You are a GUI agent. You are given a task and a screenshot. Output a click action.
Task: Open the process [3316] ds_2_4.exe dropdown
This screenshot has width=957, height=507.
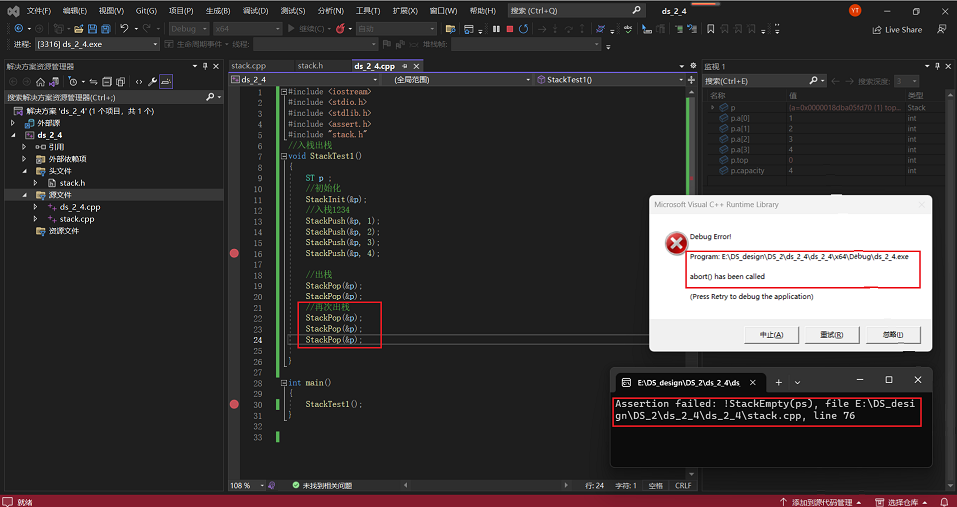tap(97, 45)
